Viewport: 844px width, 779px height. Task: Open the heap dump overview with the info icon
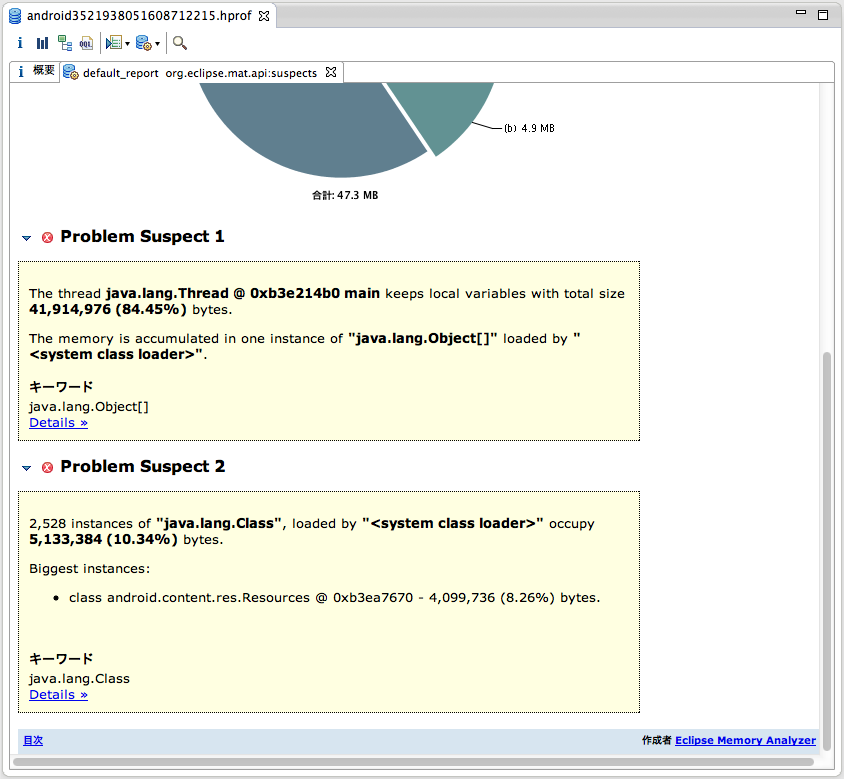click(19, 43)
